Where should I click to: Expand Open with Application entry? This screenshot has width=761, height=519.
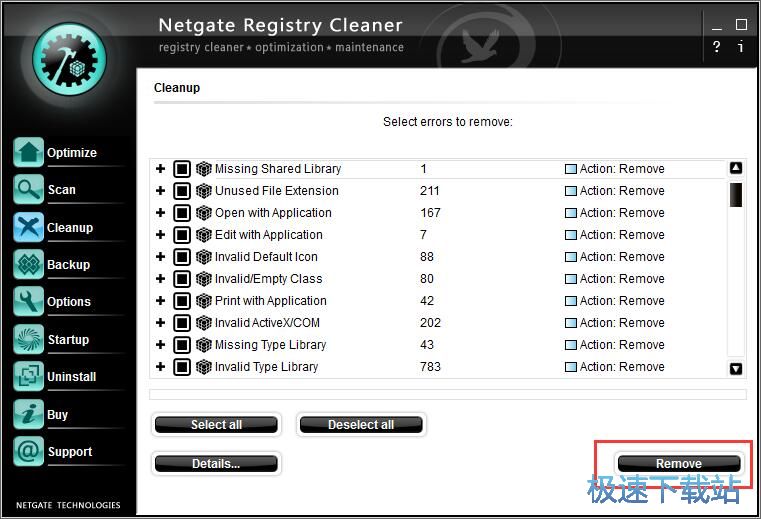click(161, 212)
